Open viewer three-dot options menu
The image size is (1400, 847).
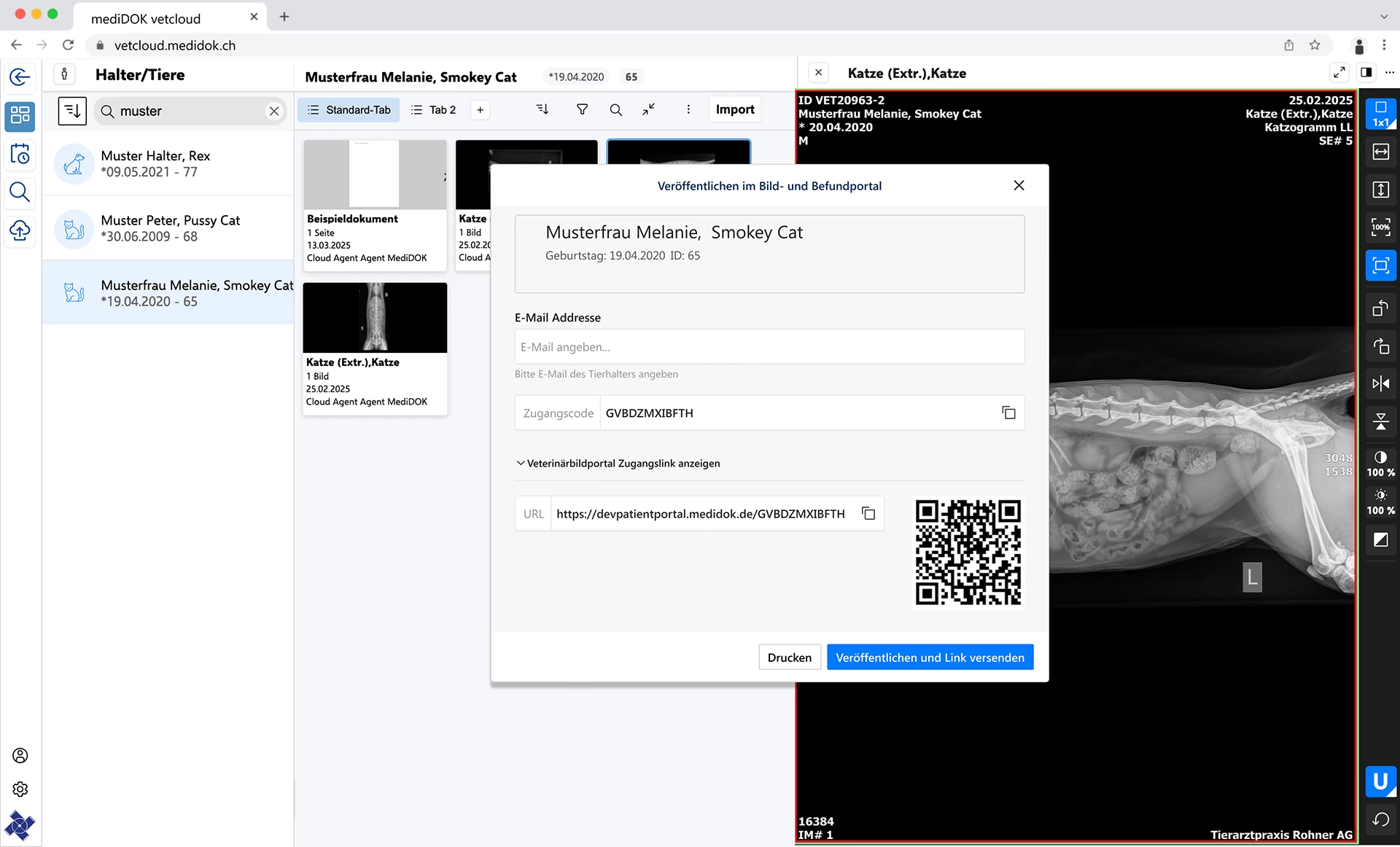click(x=1390, y=72)
